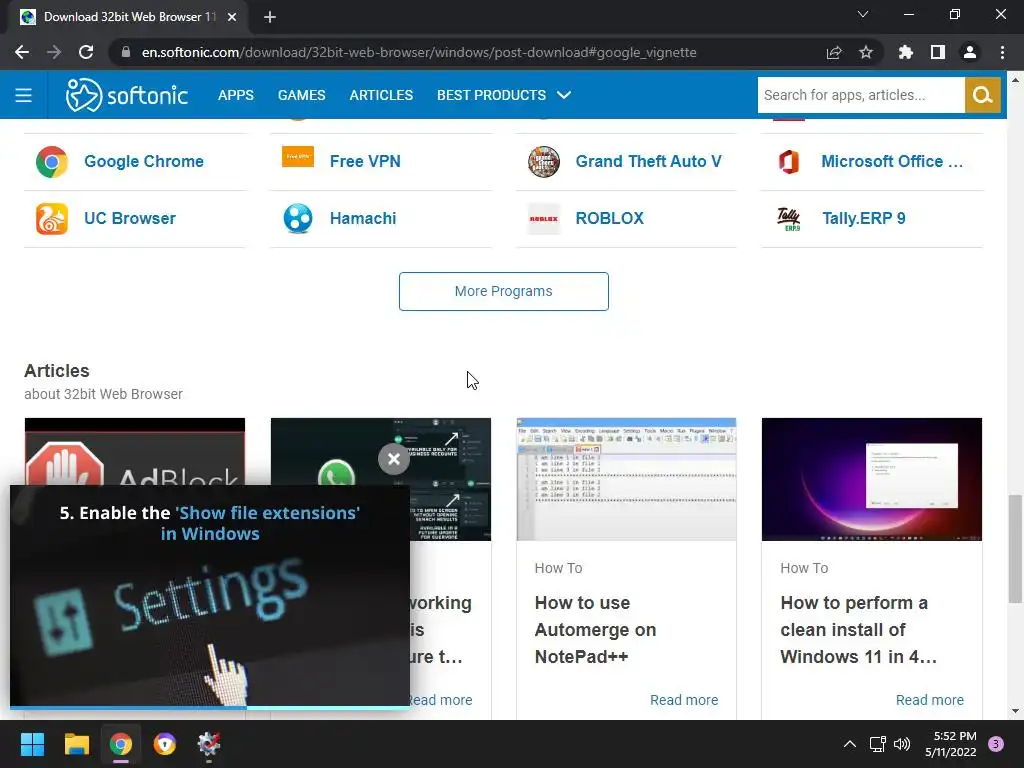Open the Microsoft Office program link

point(892,161)
